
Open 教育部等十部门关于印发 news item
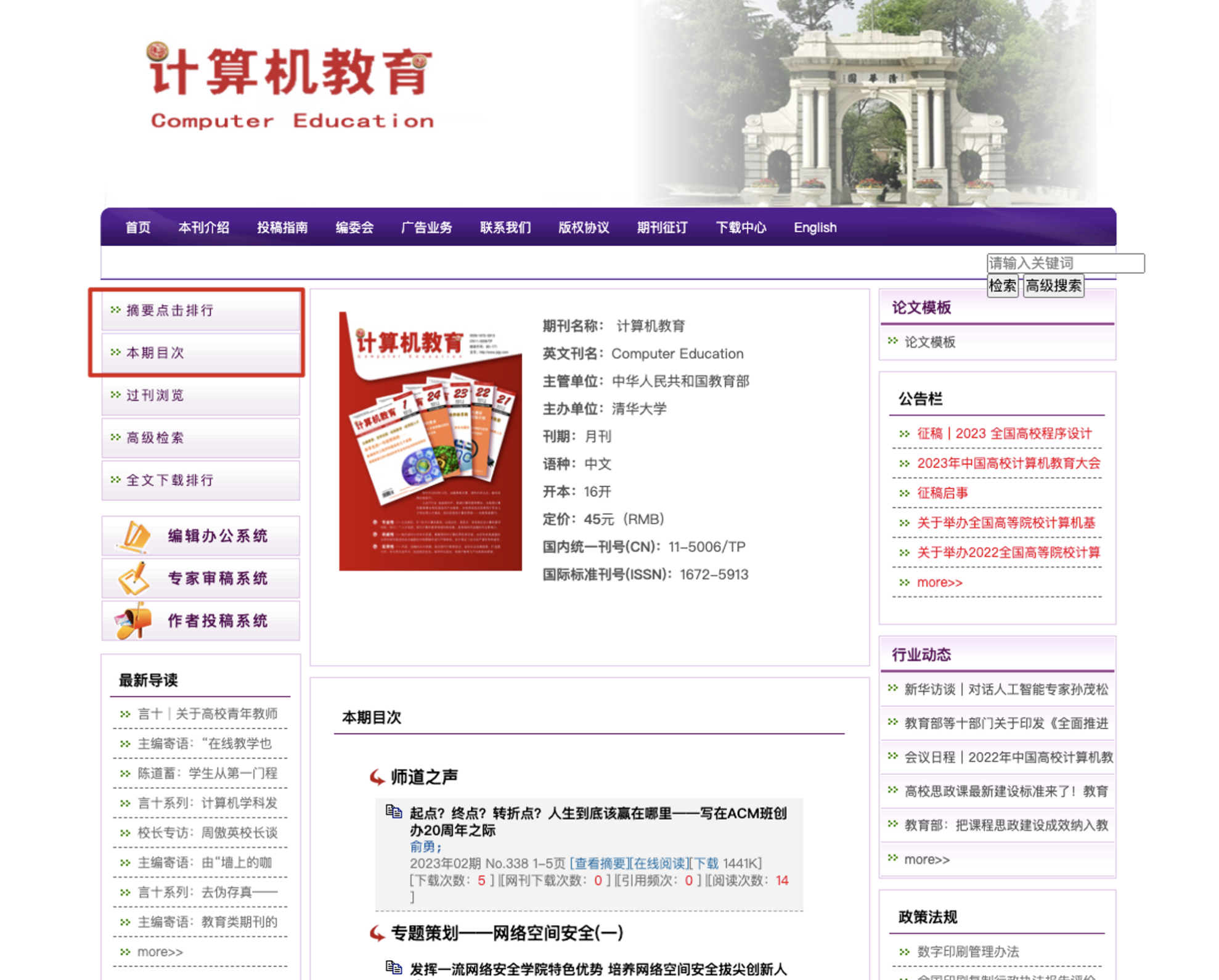1006,723
